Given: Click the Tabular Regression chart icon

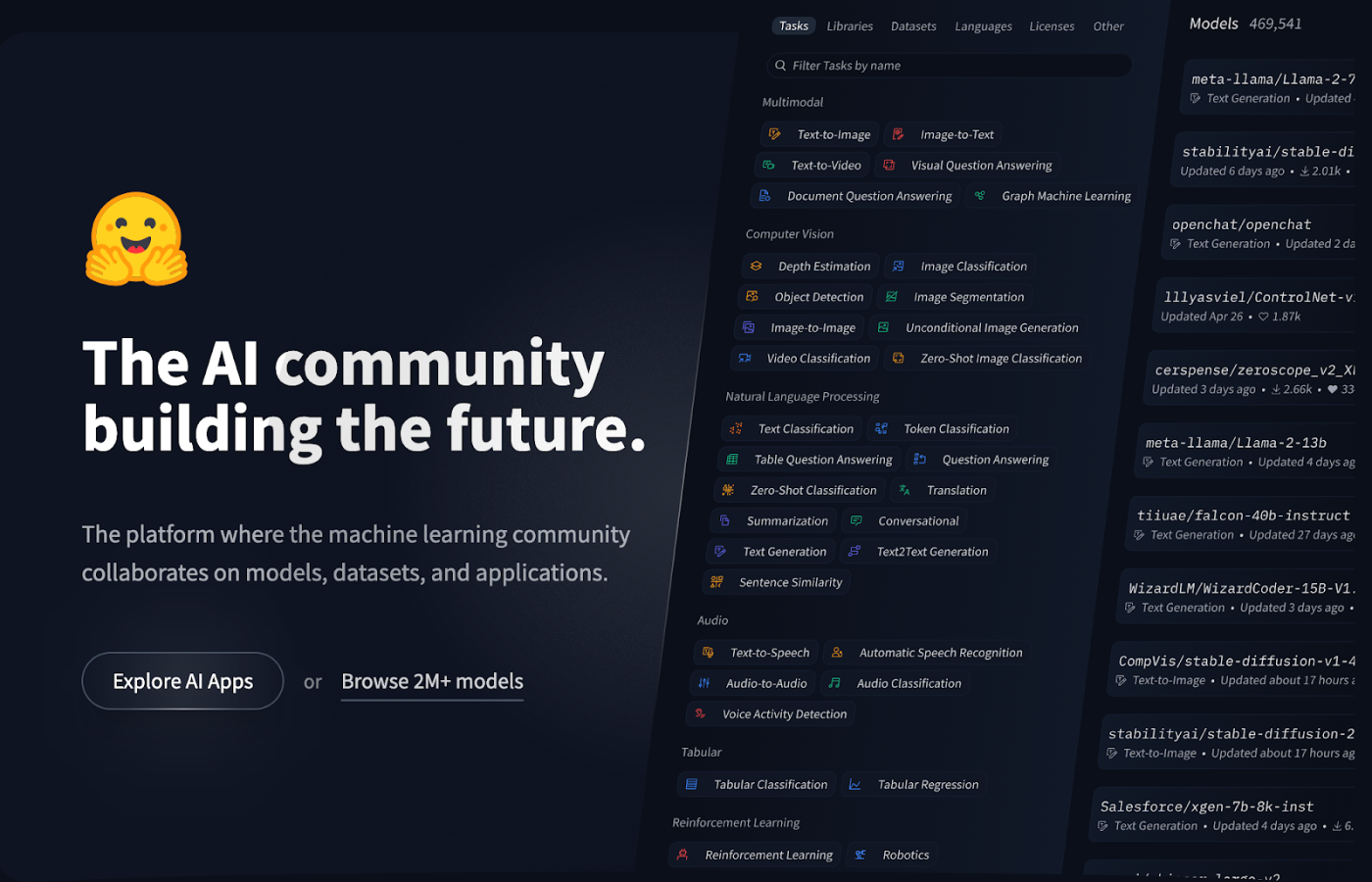Looking at the screenshot, I should (856, 785).
